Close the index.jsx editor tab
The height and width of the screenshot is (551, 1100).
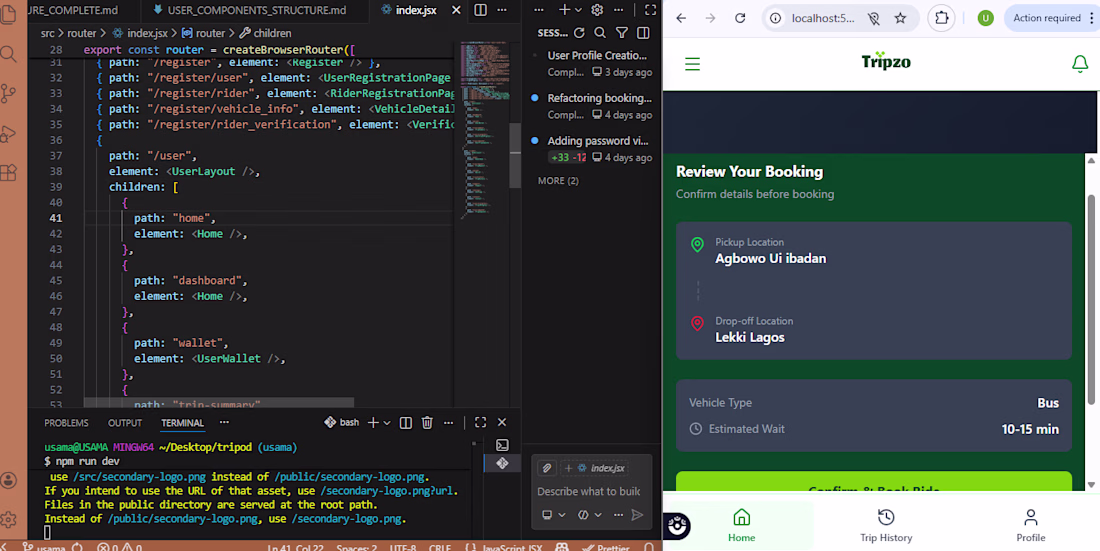coord(456,10)
